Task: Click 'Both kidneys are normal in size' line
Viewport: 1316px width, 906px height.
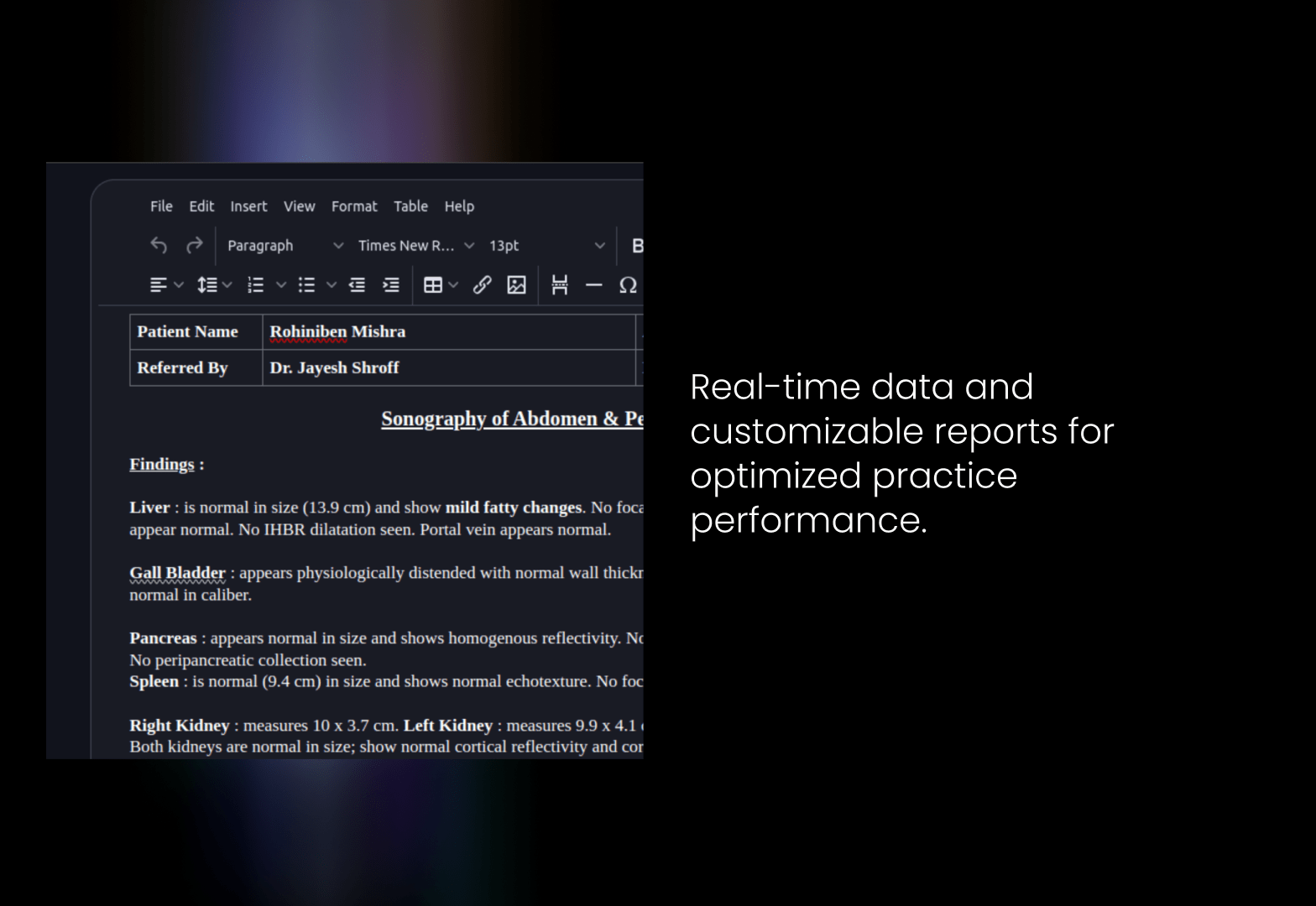Action: [x=386, y=747]
